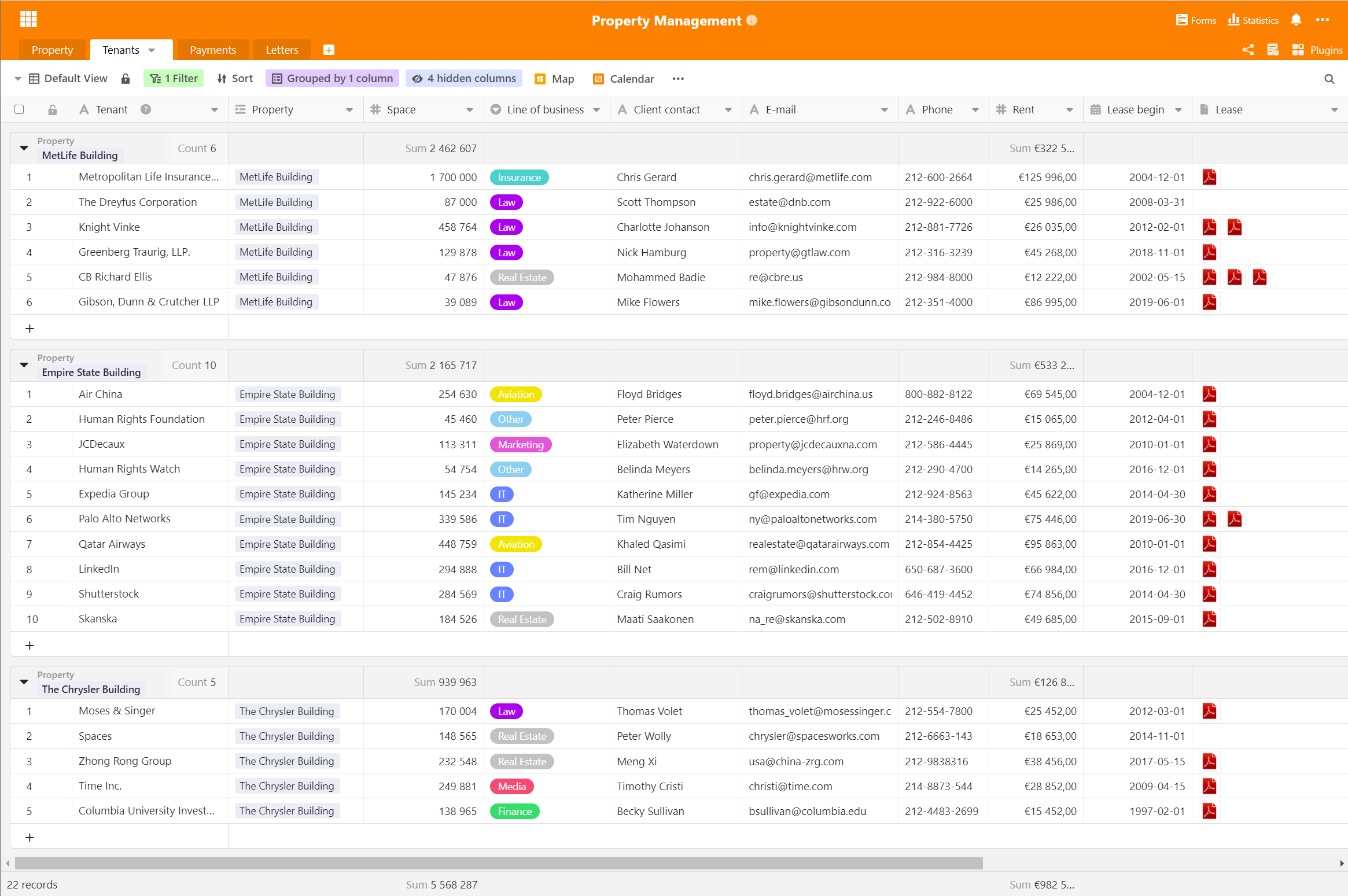The height and width of the screenshot is (896, 1348).
Task: Switch to the Letters tab
Action: (282, 50)
